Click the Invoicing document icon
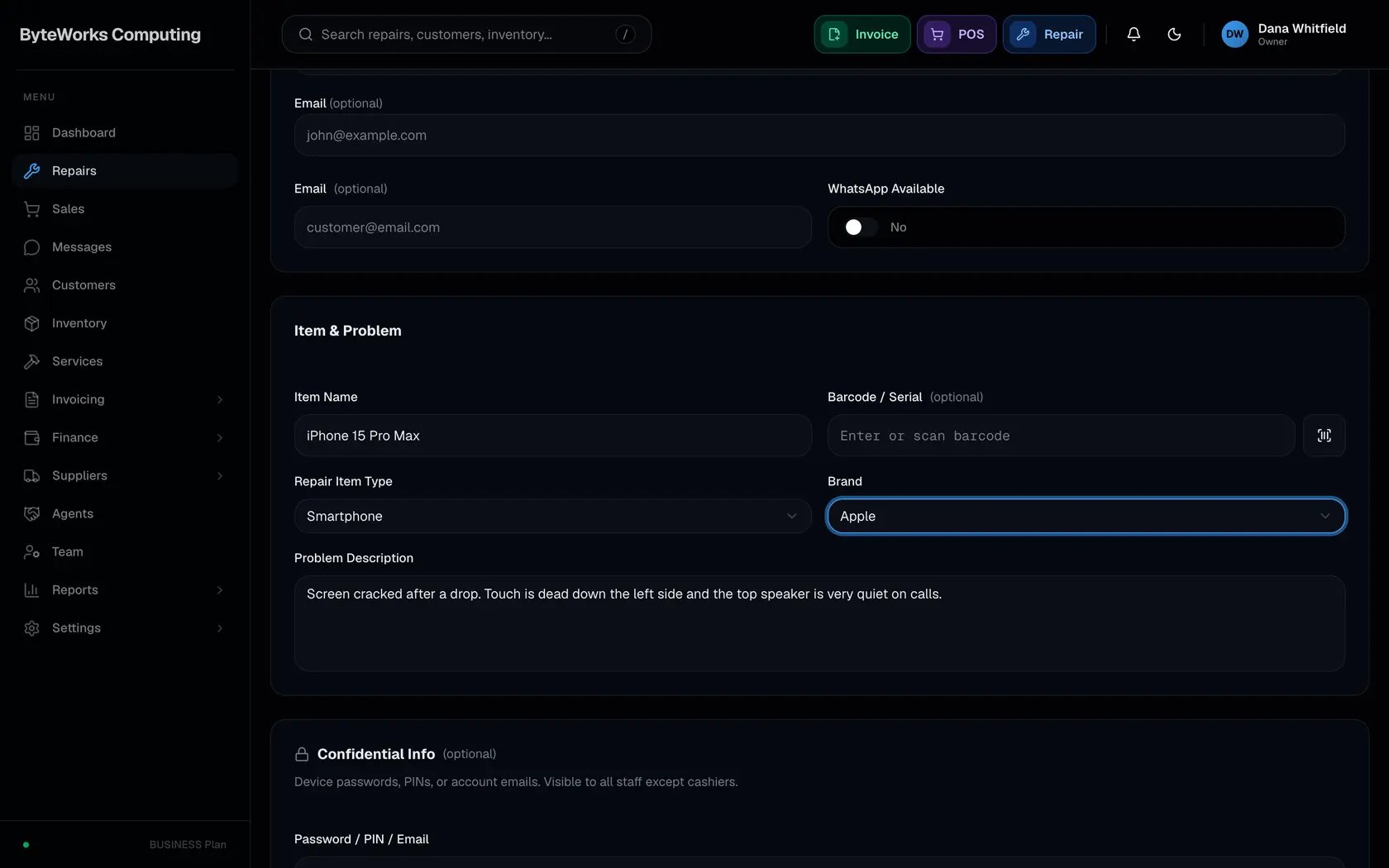 [x=32, y=399]
